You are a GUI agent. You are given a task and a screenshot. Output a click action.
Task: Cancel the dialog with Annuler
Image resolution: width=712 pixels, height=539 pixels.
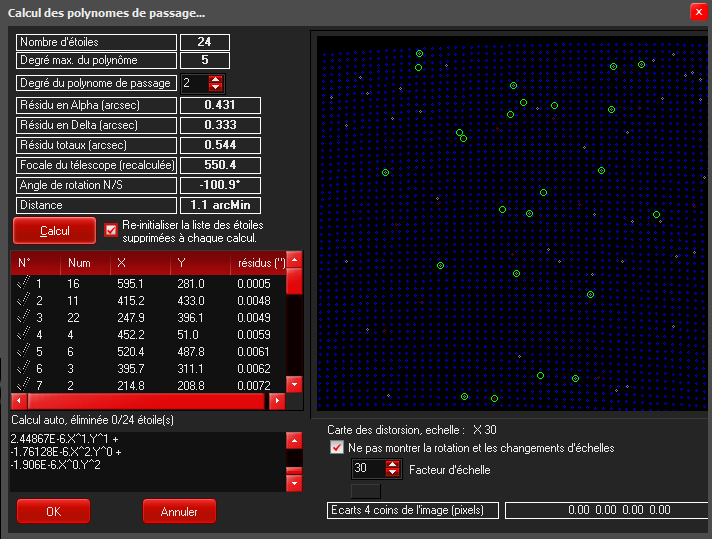[179, 511]
